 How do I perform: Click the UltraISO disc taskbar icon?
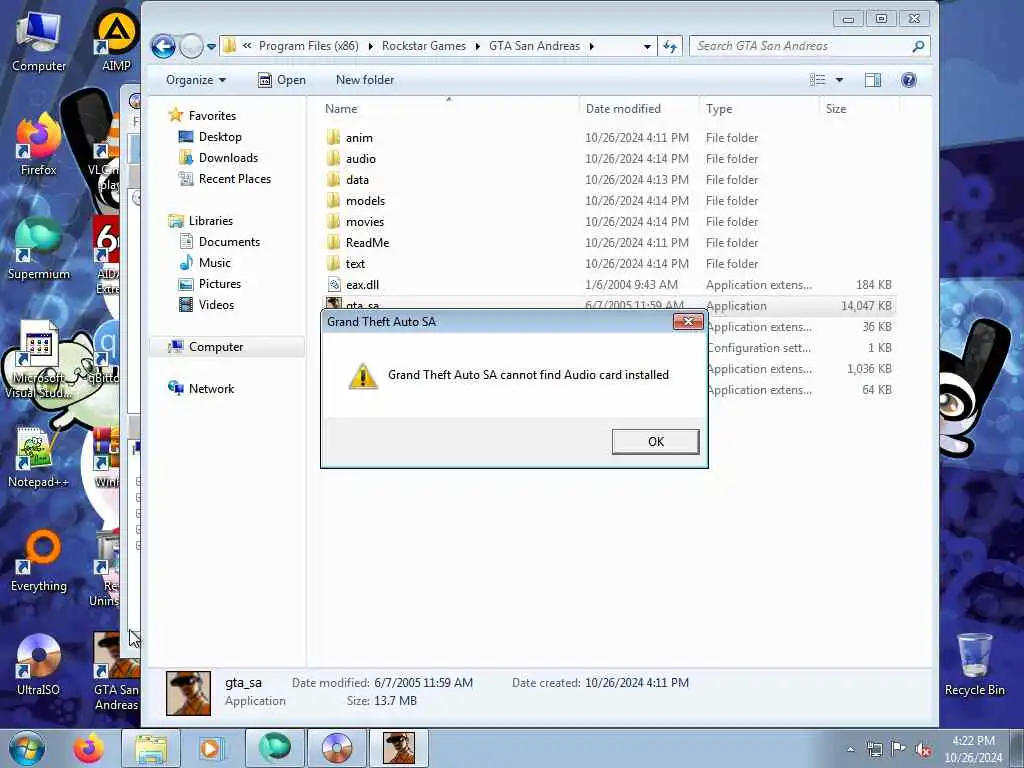point(337,748)
